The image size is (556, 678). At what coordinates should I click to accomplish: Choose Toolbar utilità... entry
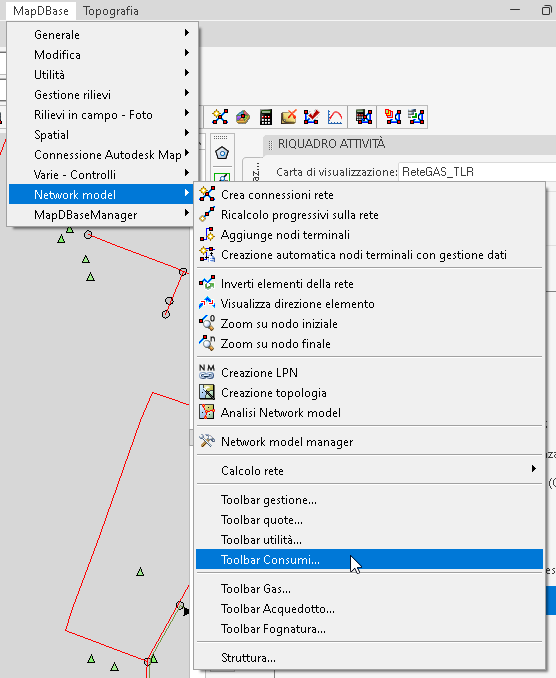pos(369,540)
